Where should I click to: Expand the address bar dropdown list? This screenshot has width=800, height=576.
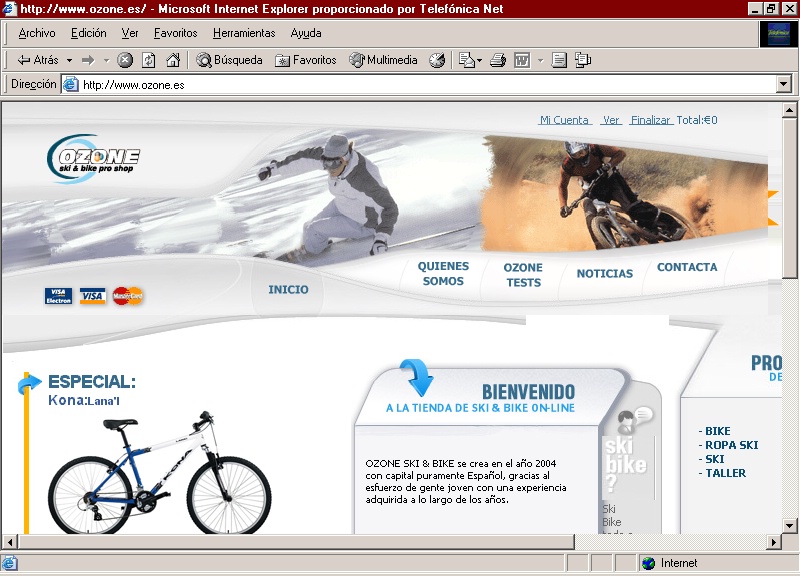tap(784, 85)
